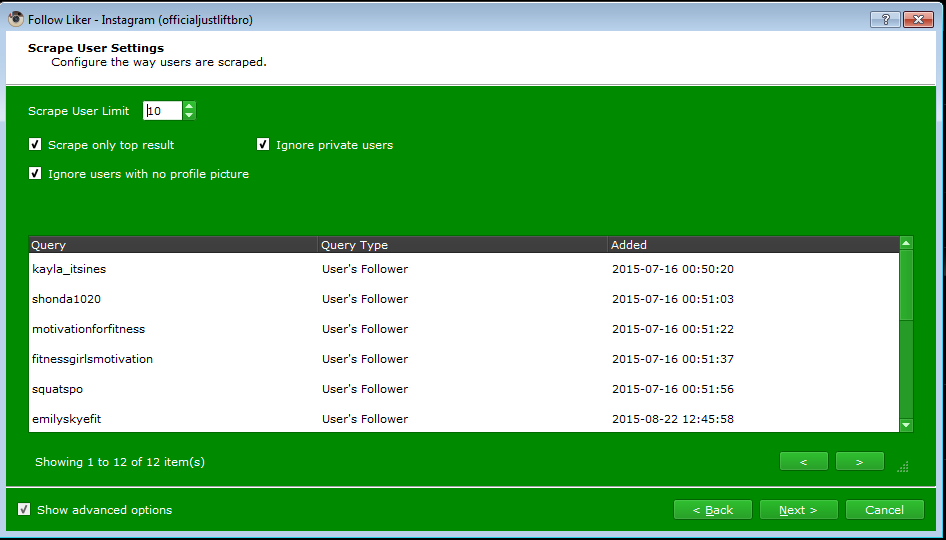Click the date 2015-07-16 00:51:03
This screenshot has height=540, width=946.
point(673,299)
